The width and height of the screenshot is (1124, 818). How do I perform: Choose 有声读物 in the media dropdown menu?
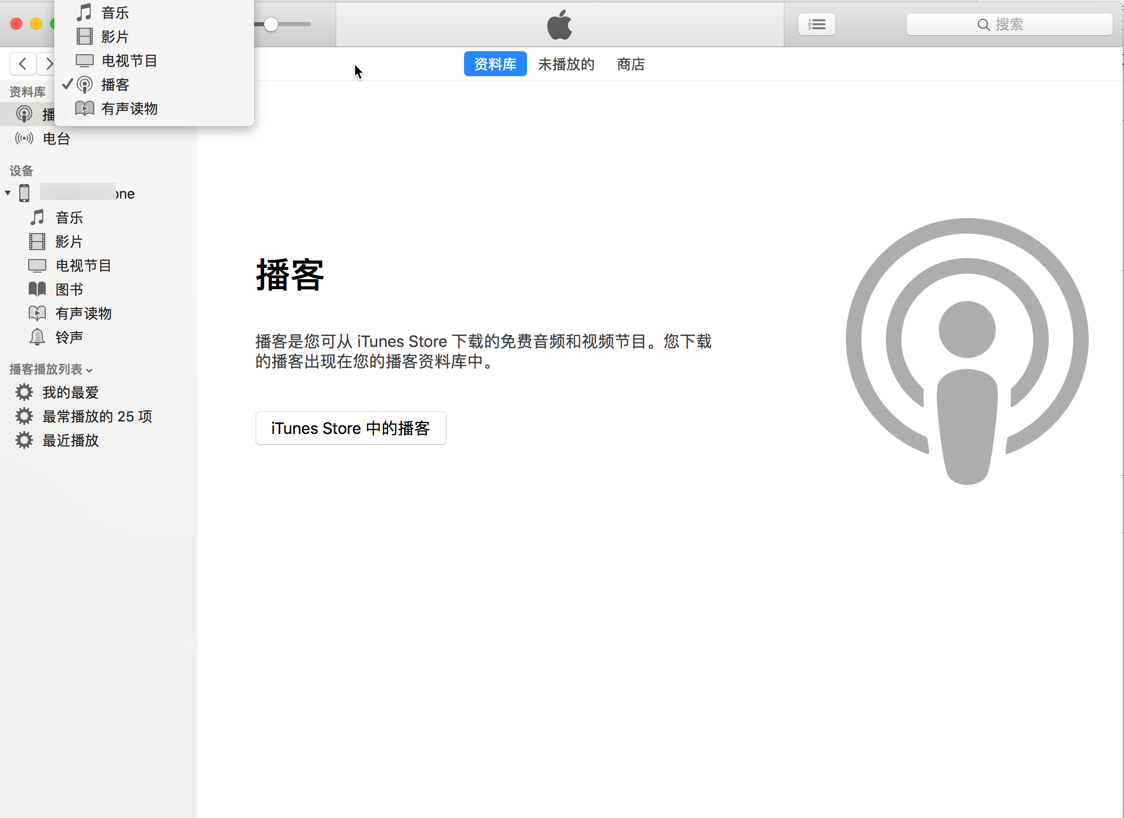point(154,108)
